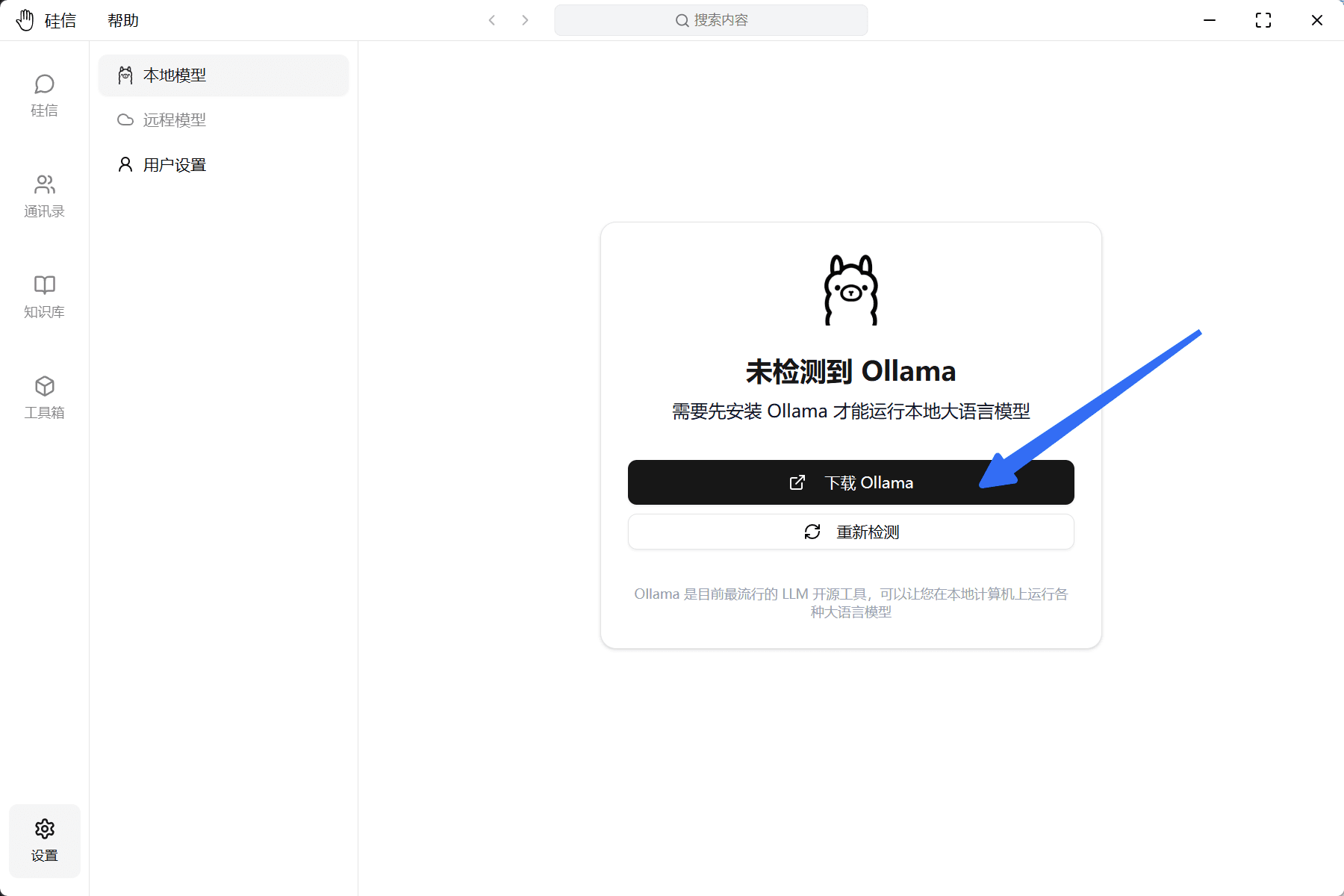Go back with the left arrow in the title bar

(x=492, y=20)
